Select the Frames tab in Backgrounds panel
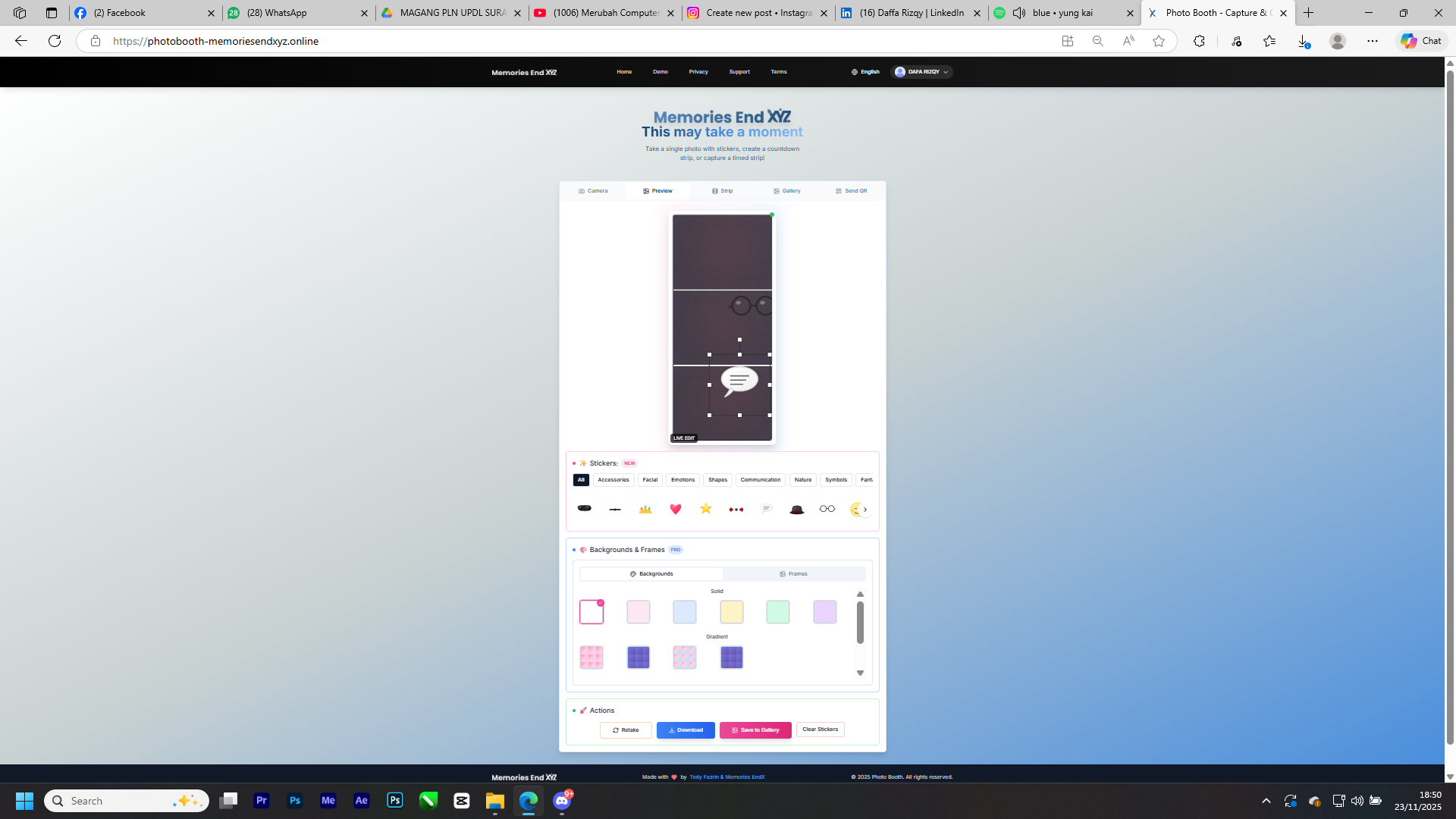 (x=793, y=573)
